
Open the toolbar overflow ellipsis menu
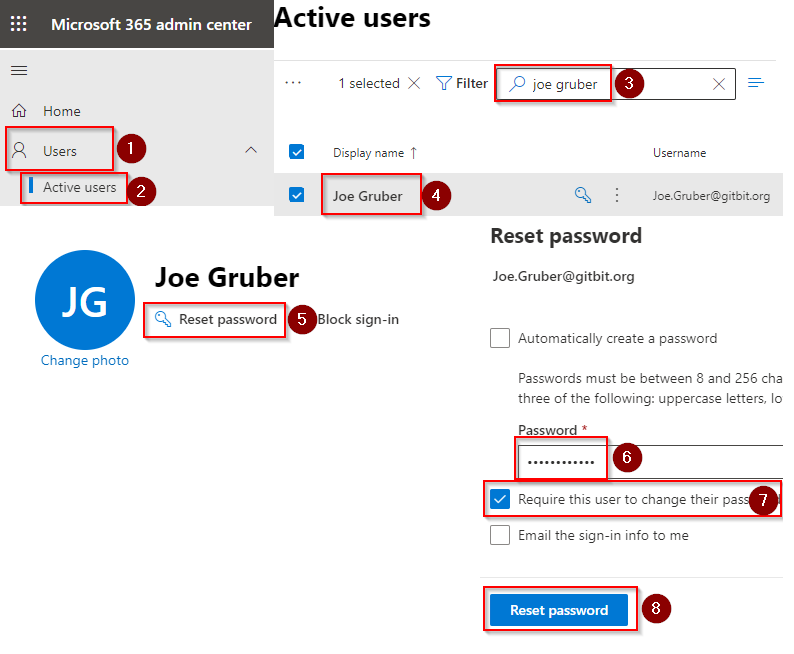(293, 84)
